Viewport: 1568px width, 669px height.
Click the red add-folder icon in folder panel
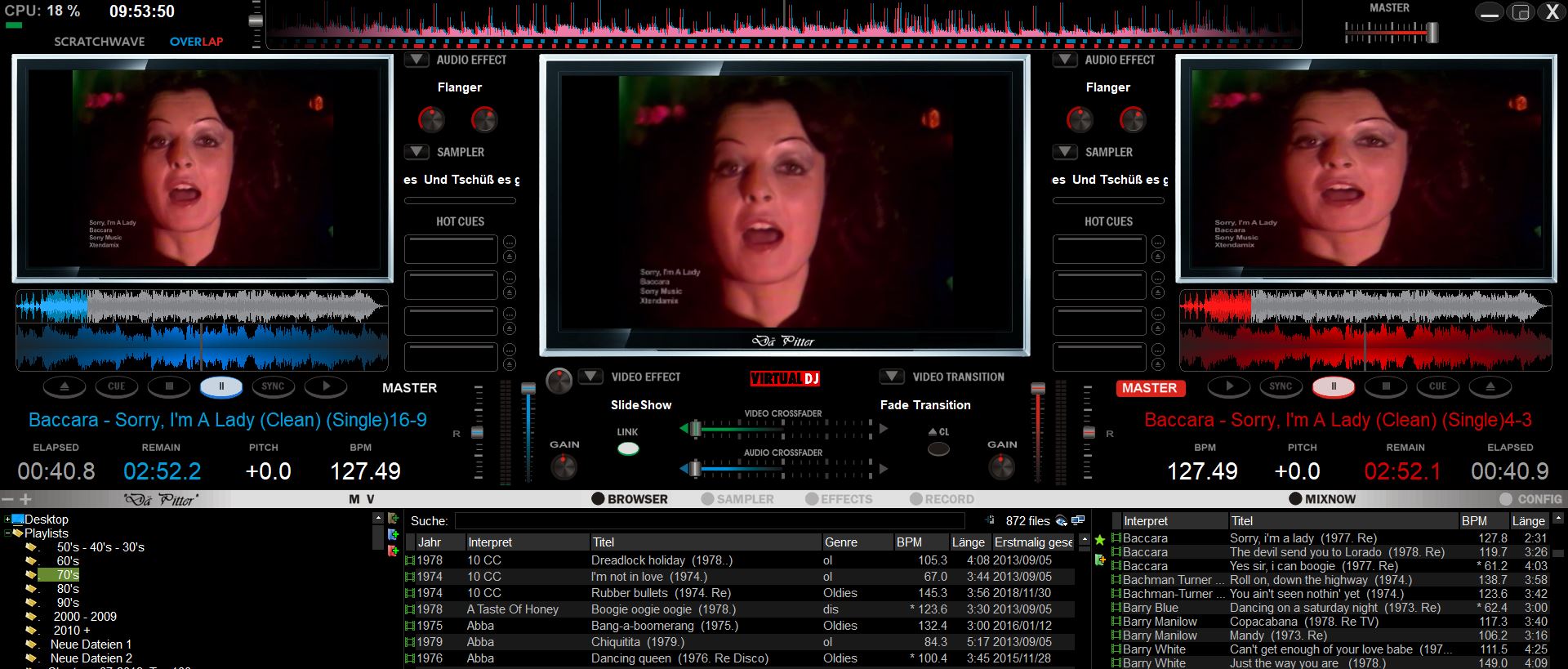393,551
